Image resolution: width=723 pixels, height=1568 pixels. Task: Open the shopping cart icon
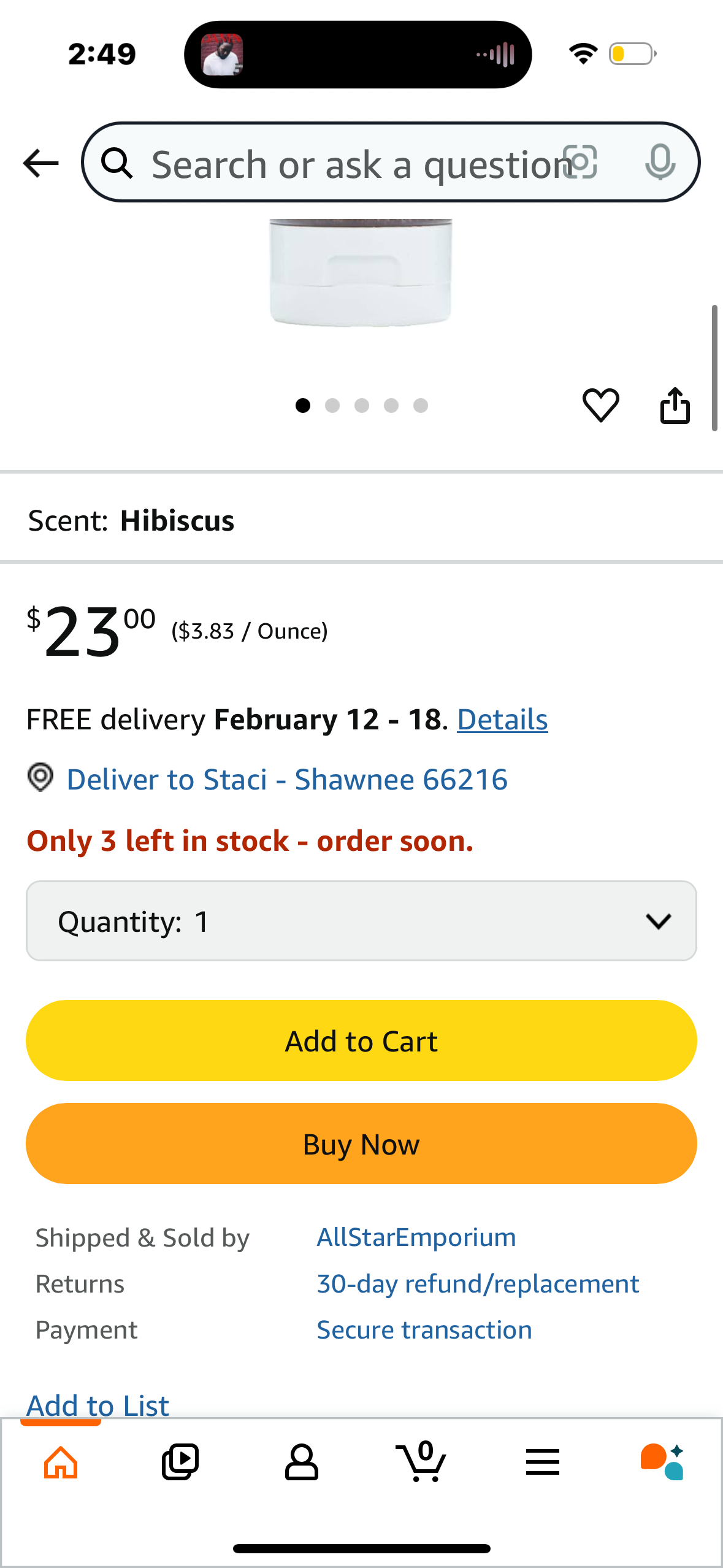pos(421,1462)
